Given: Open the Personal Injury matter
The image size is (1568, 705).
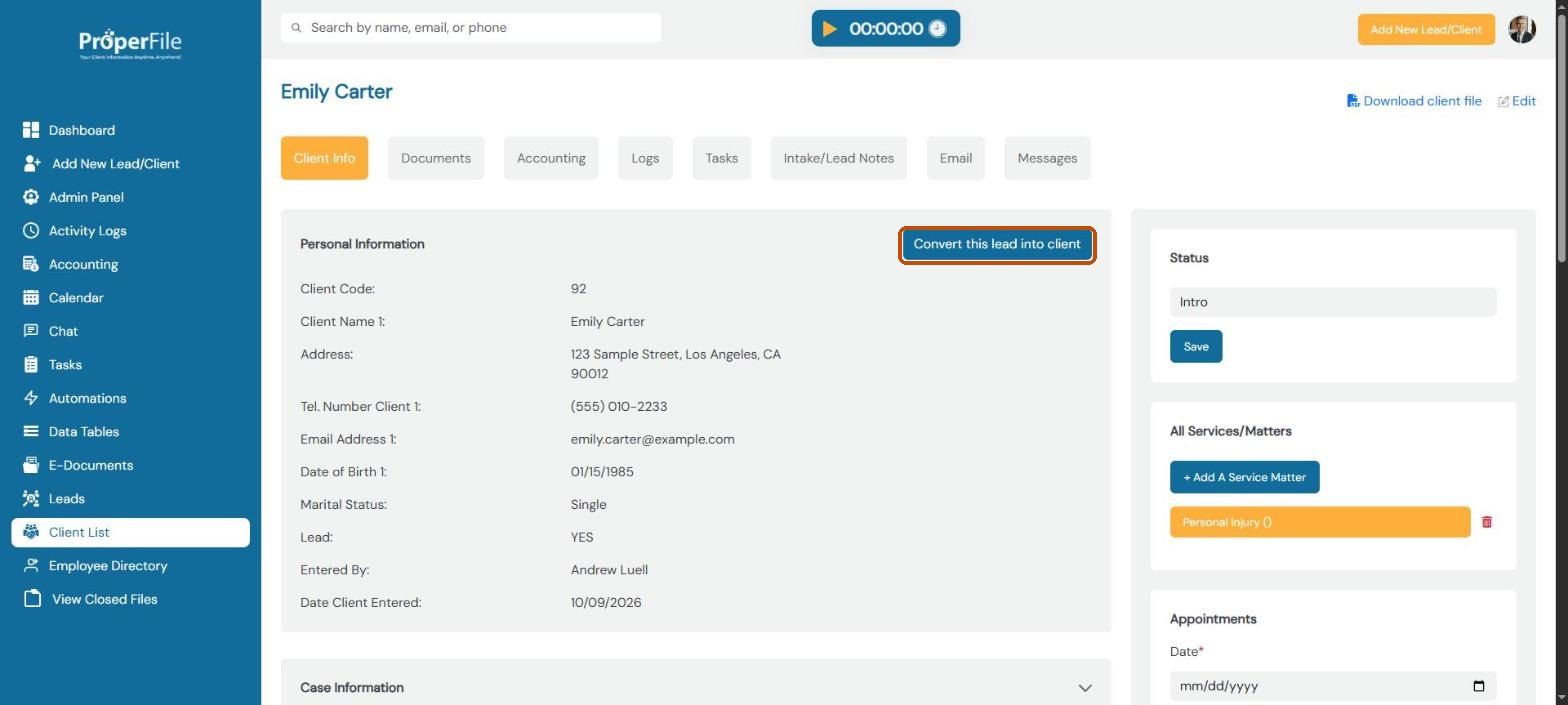Looking at the screenshot, I should point(1320,522).
